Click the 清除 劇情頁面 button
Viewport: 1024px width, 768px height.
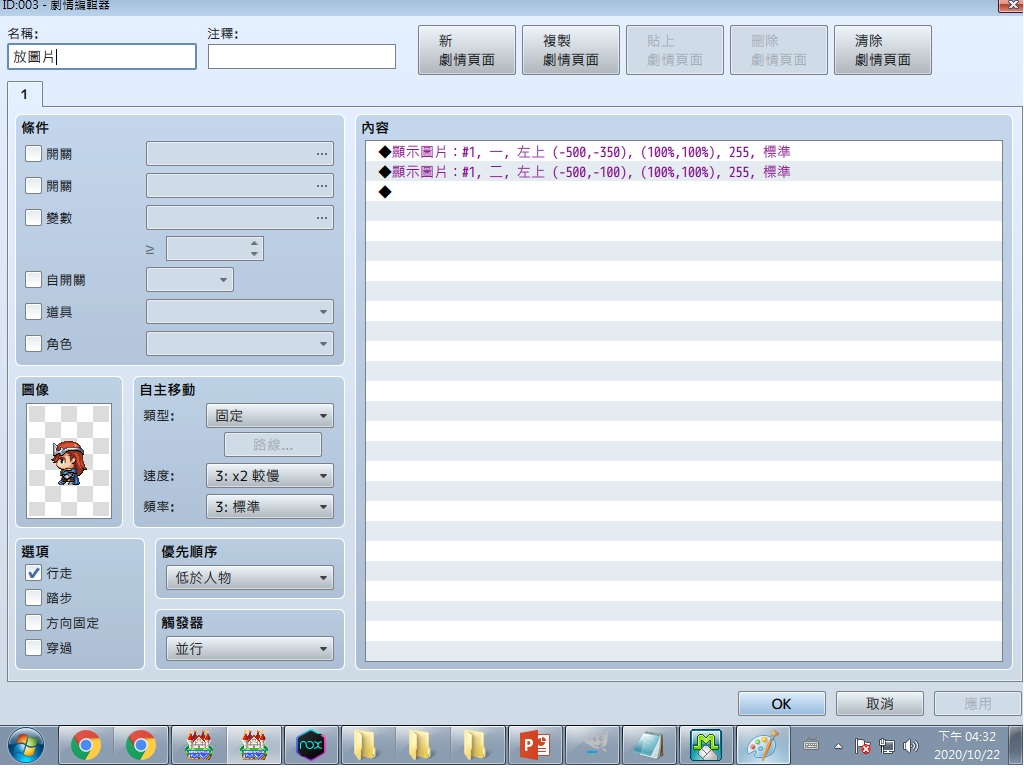click(883, 50)
